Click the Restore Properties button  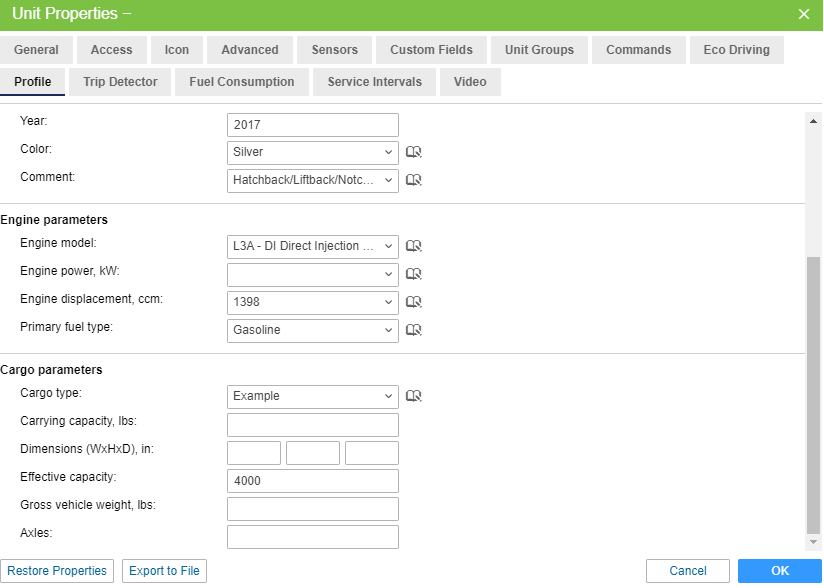[57, 571]
